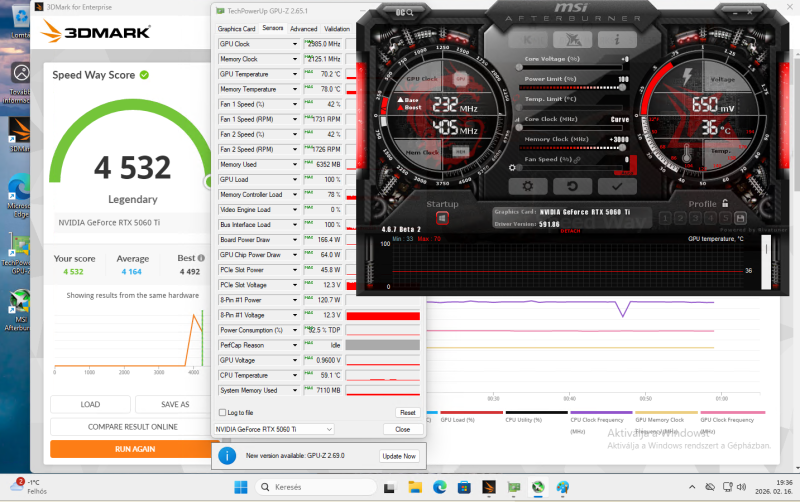This screenshot has height=502, width=800.
Task: Apply Afterburner settings with checkmark button
Action: click(617, 186)
